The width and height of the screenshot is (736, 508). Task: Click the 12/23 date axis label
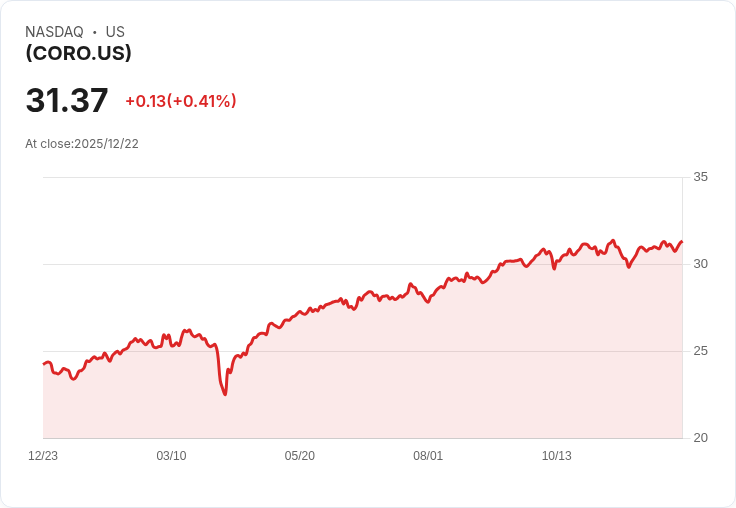43,456
